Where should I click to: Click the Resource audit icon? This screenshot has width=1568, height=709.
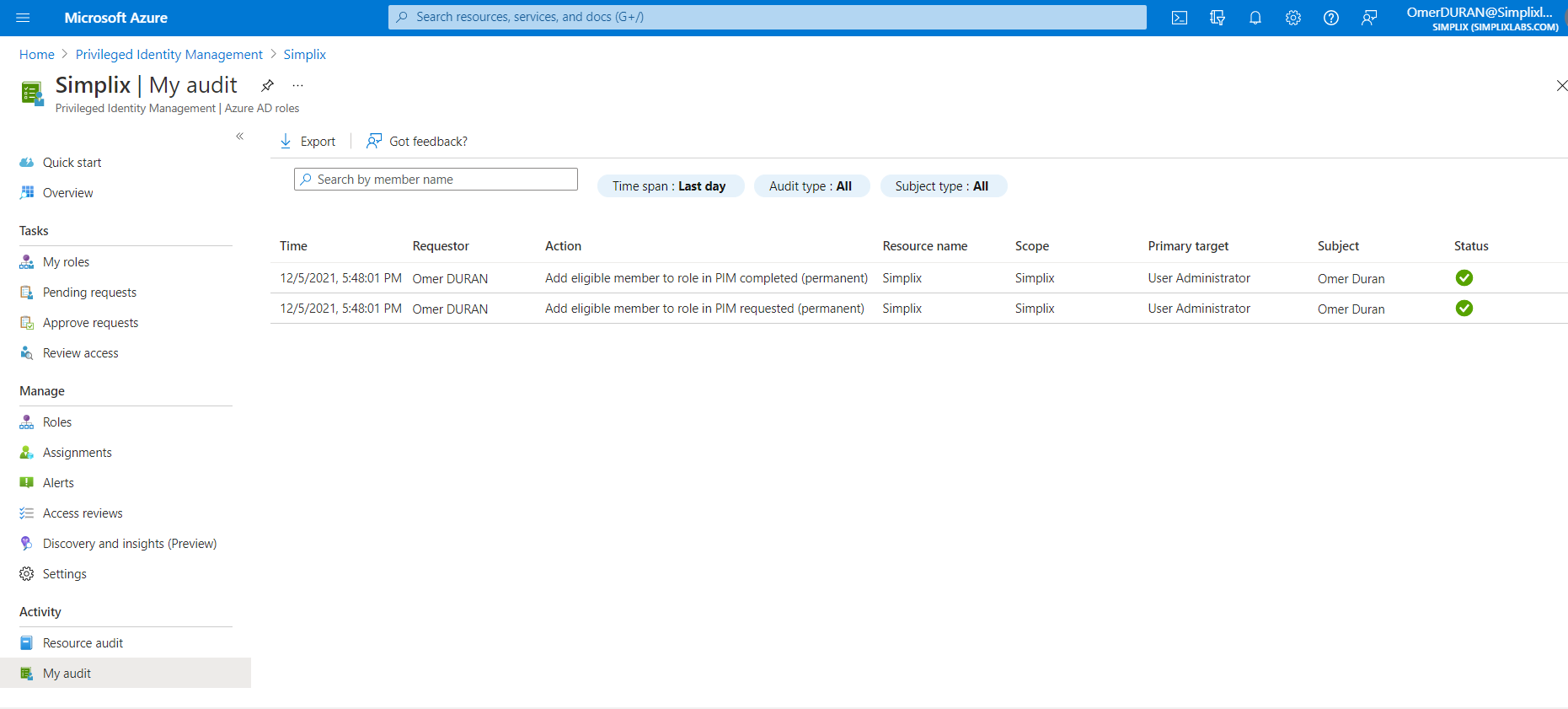coord(27,643)
